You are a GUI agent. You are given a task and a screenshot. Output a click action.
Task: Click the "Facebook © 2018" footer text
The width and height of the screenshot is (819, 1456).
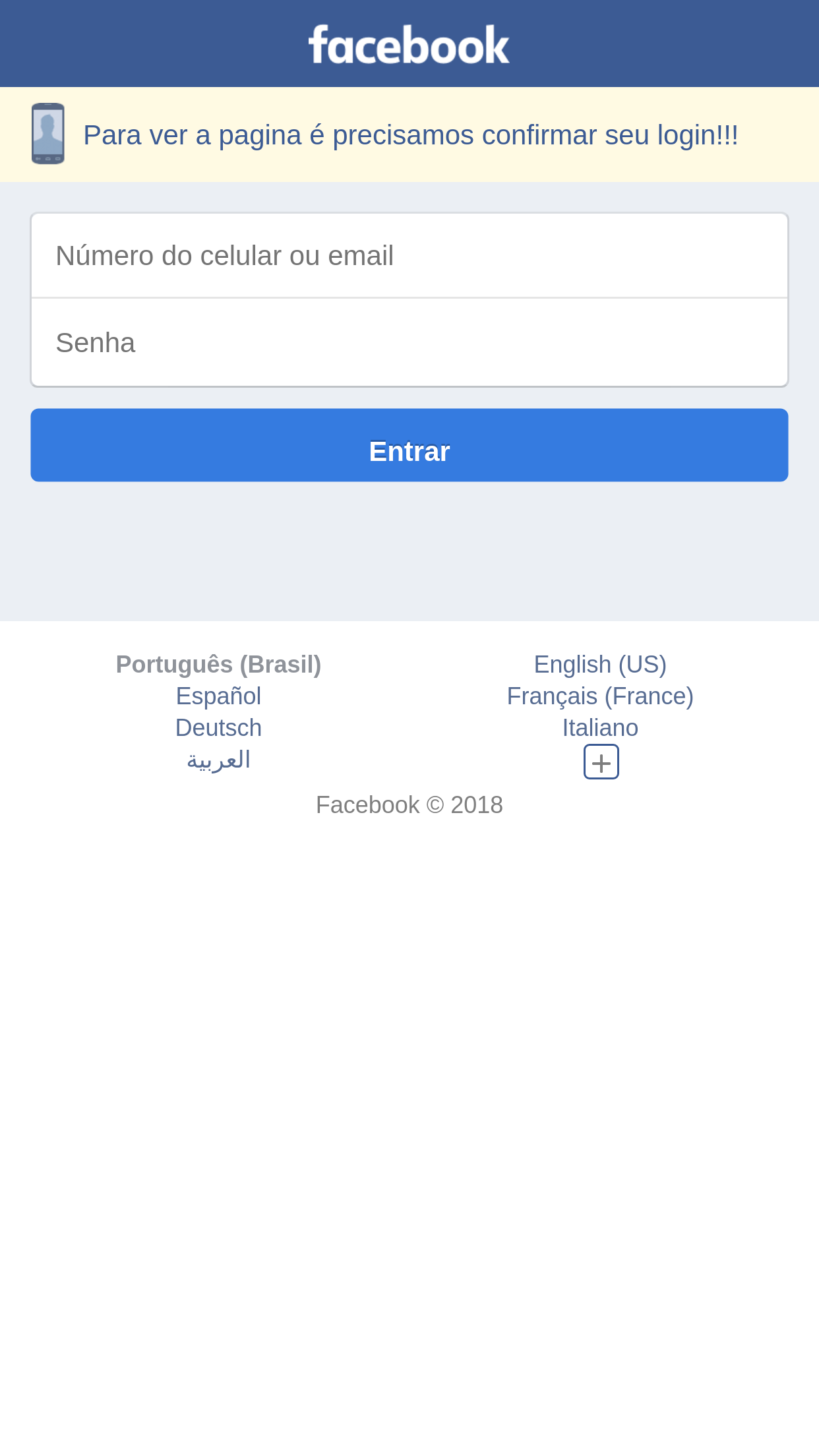pos(409,805)
